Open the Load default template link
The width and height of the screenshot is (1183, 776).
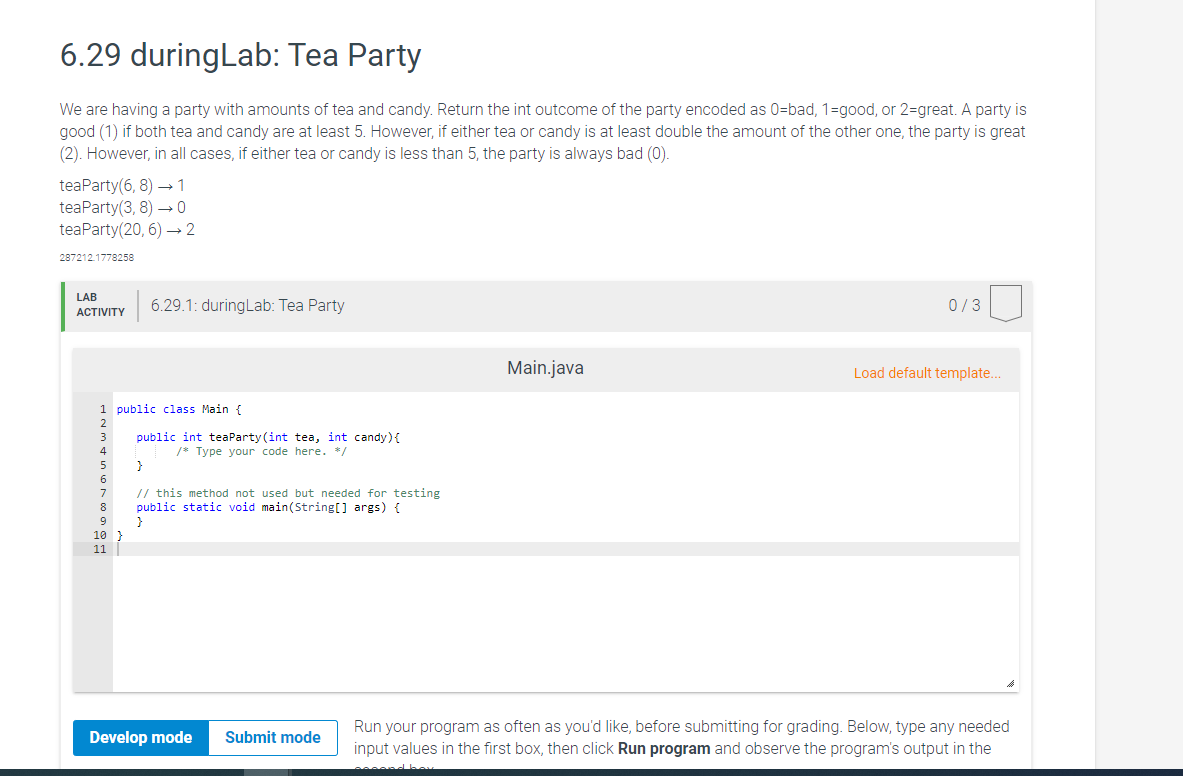tap(926, 372)
